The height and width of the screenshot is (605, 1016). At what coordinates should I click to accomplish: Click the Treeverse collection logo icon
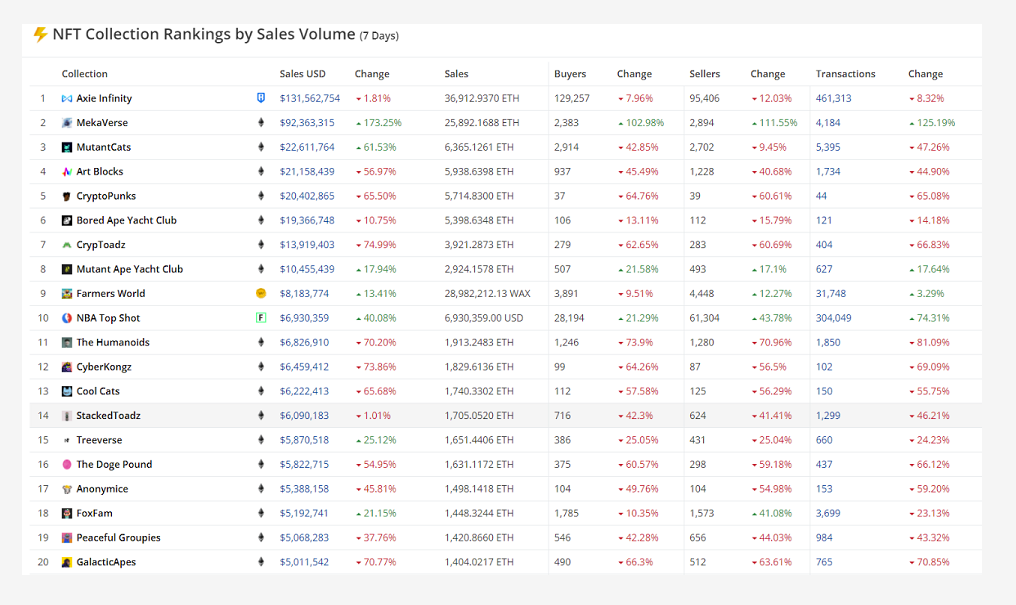[67, 440]
